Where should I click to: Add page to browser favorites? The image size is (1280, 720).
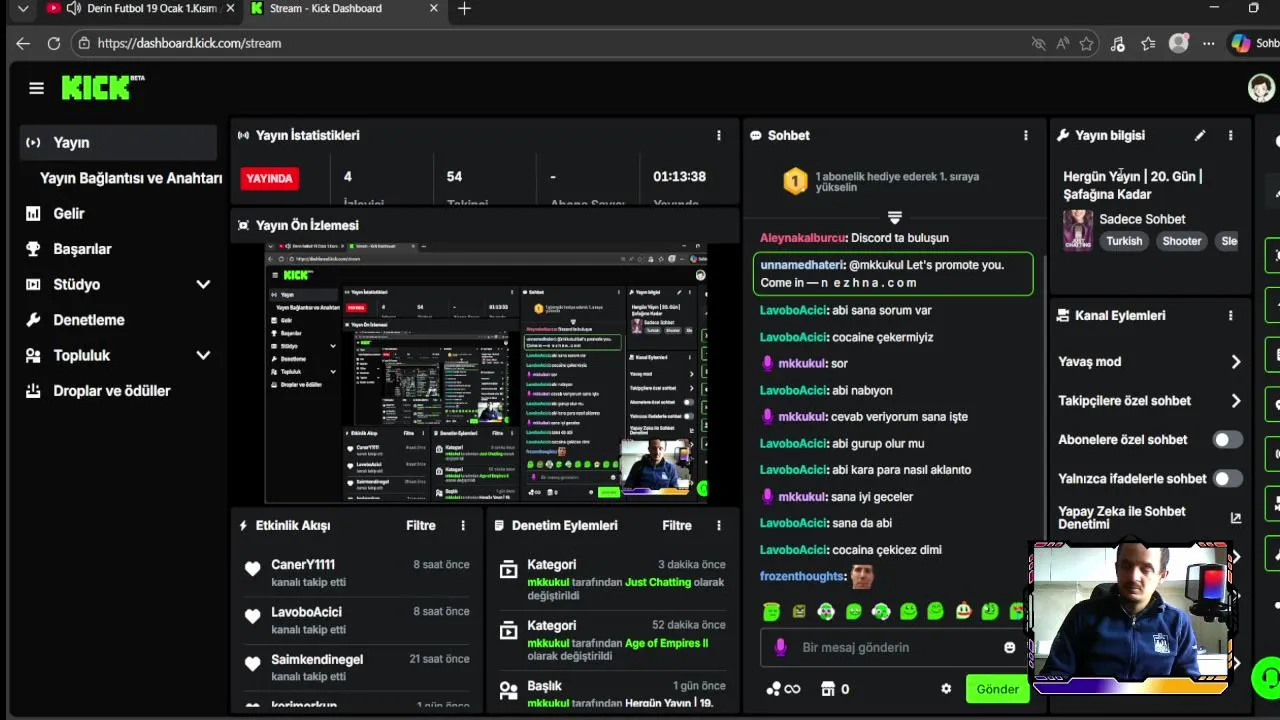1086,43
